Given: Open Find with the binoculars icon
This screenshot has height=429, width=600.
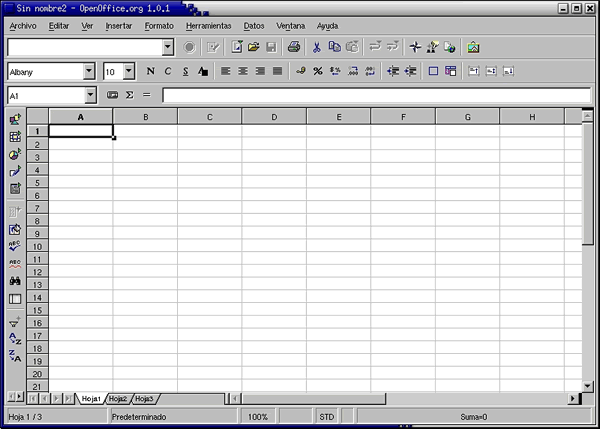Looking at the screenshot, I should click(15, 281).
